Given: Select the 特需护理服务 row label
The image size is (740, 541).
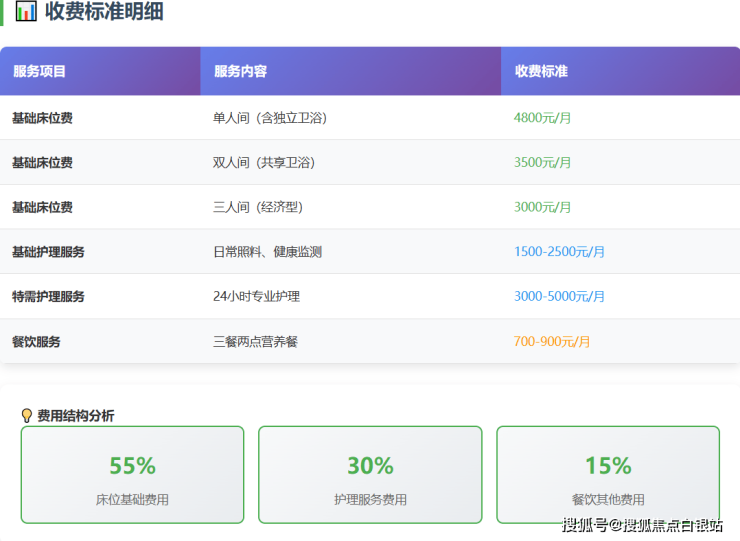Looking at the screenshot, I should click(48, 297).
